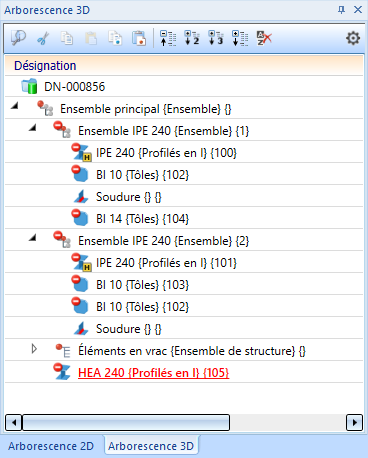Click the scissors cut icon
The height and width of the screenshot is (458, 368).
click(x=43, y=38)
